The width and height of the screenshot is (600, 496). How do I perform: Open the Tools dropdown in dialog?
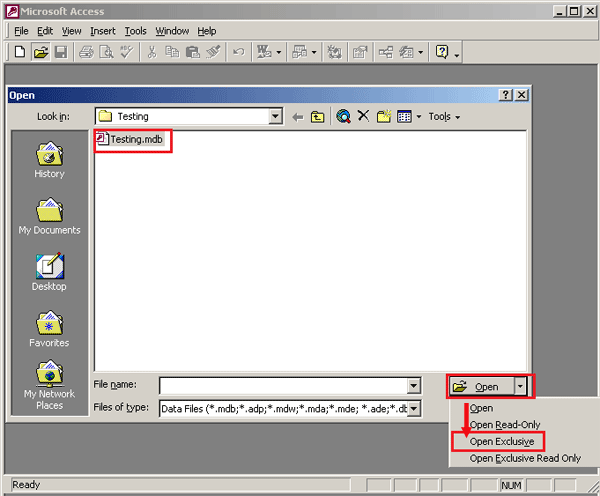(x=444, y=116)
